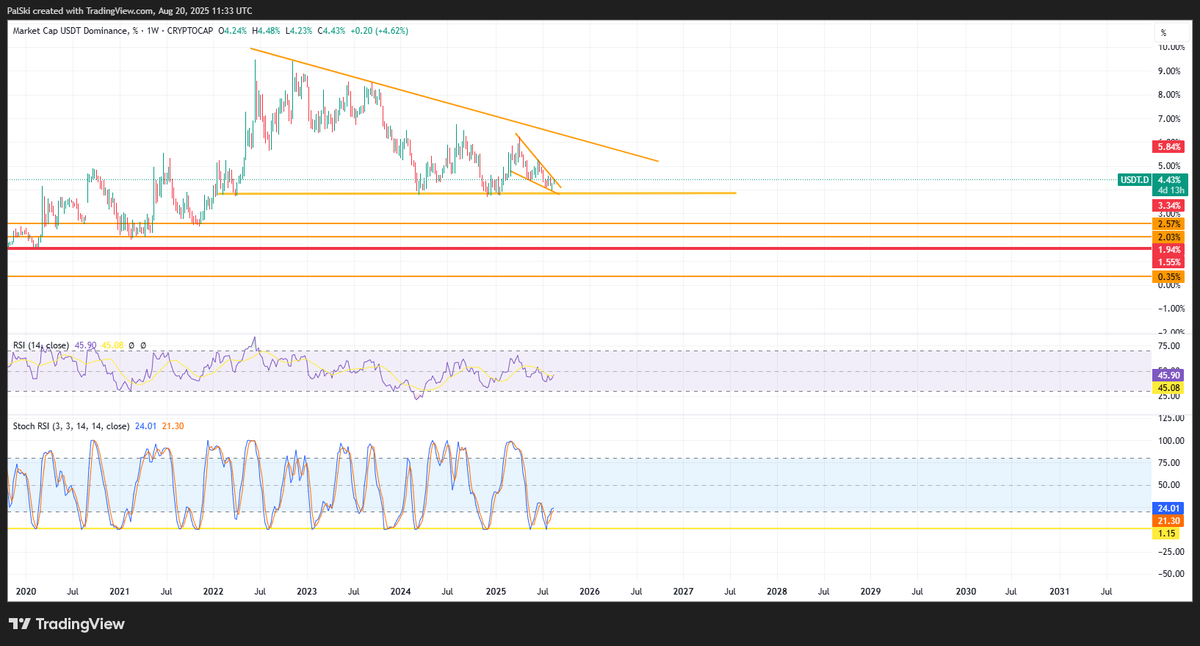
Task: Click the 2025 label on time axis
Action: point(494,593)
